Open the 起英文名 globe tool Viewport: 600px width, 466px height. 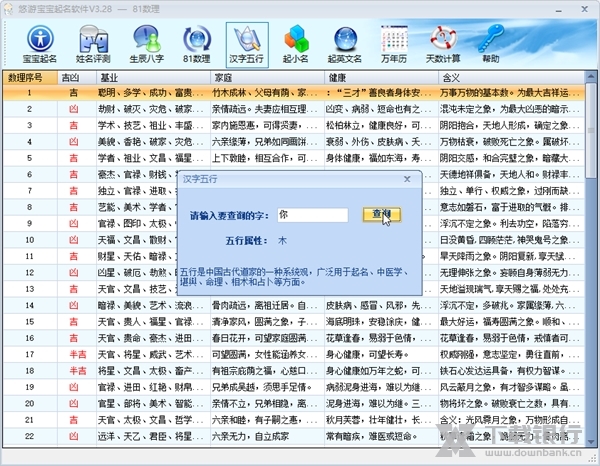345,44
